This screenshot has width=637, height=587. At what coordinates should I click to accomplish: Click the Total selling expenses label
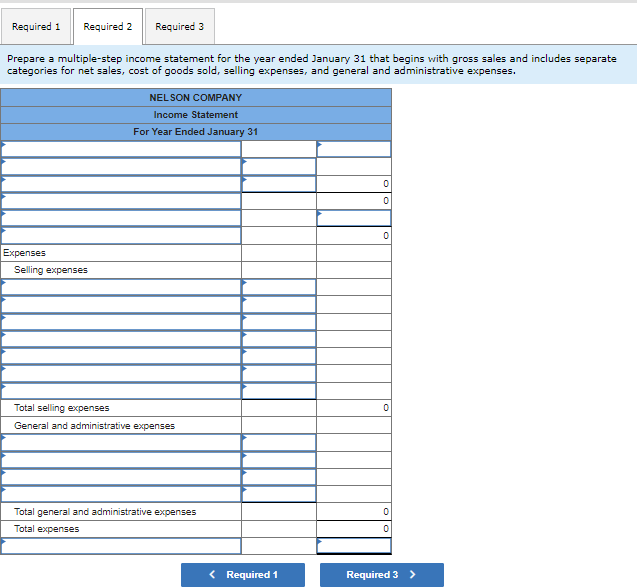click(x=62, y=408)
